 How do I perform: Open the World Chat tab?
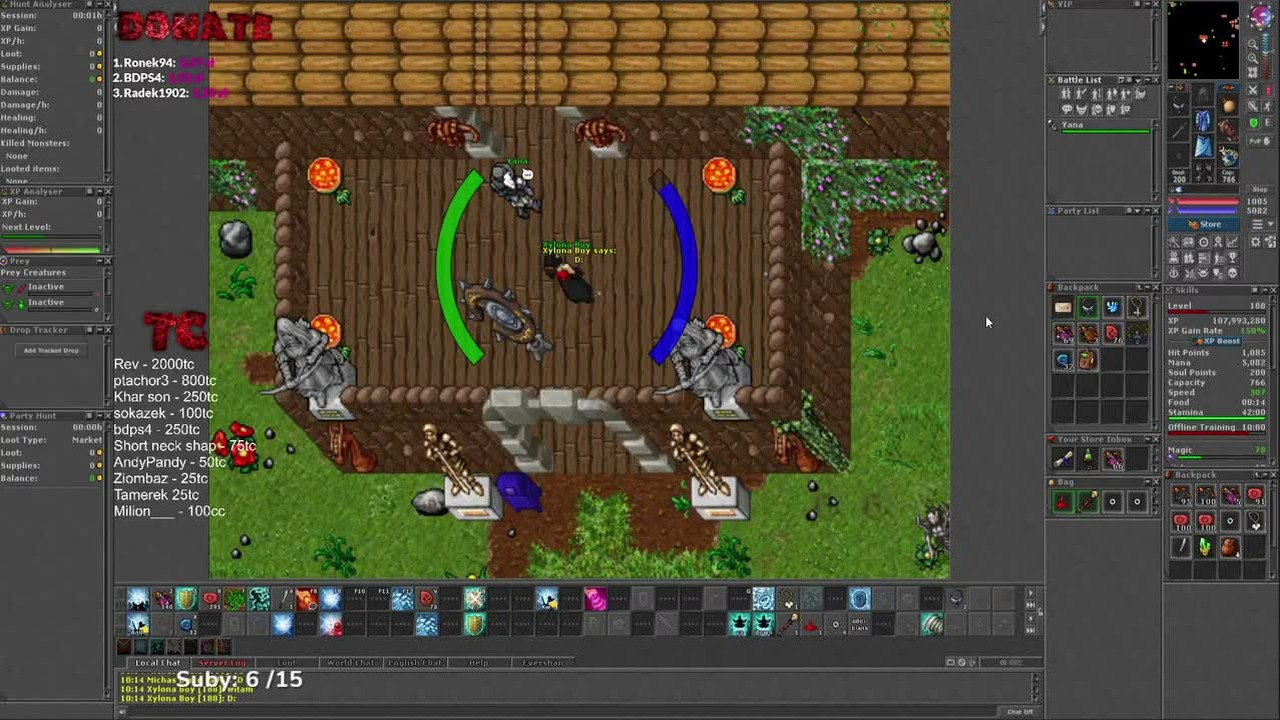[x=351, y=663]
